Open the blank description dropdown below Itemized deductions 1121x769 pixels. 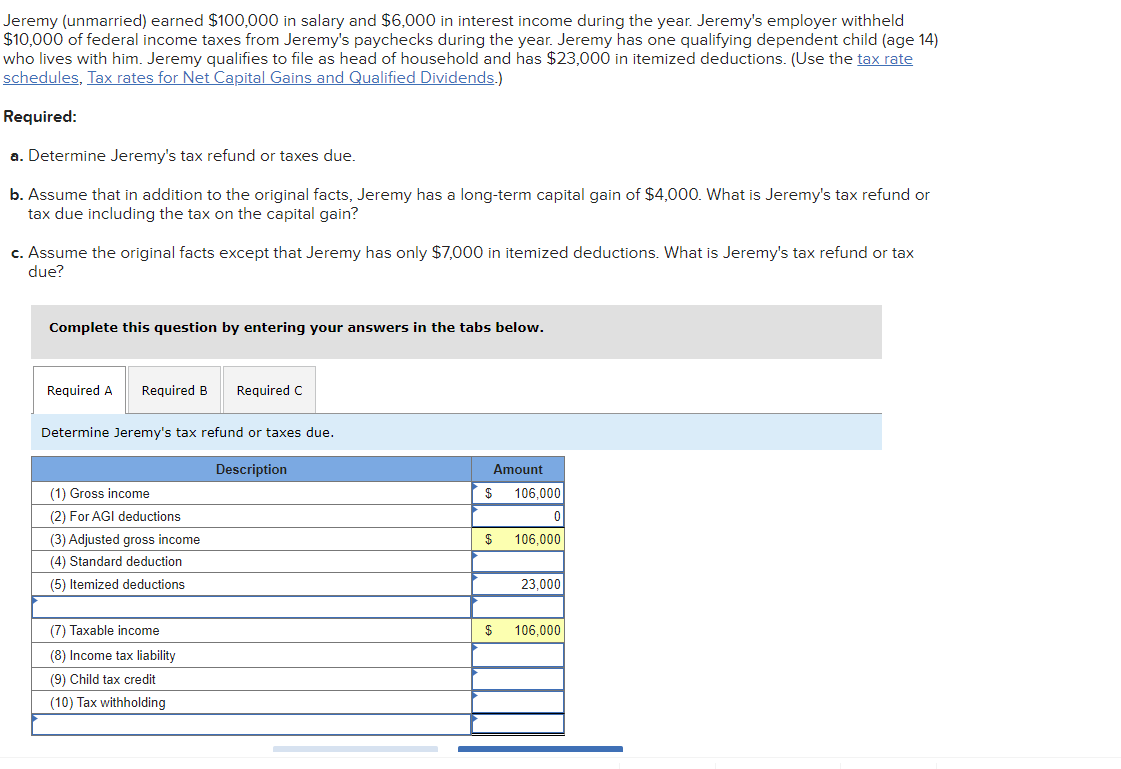coord(251,607)
